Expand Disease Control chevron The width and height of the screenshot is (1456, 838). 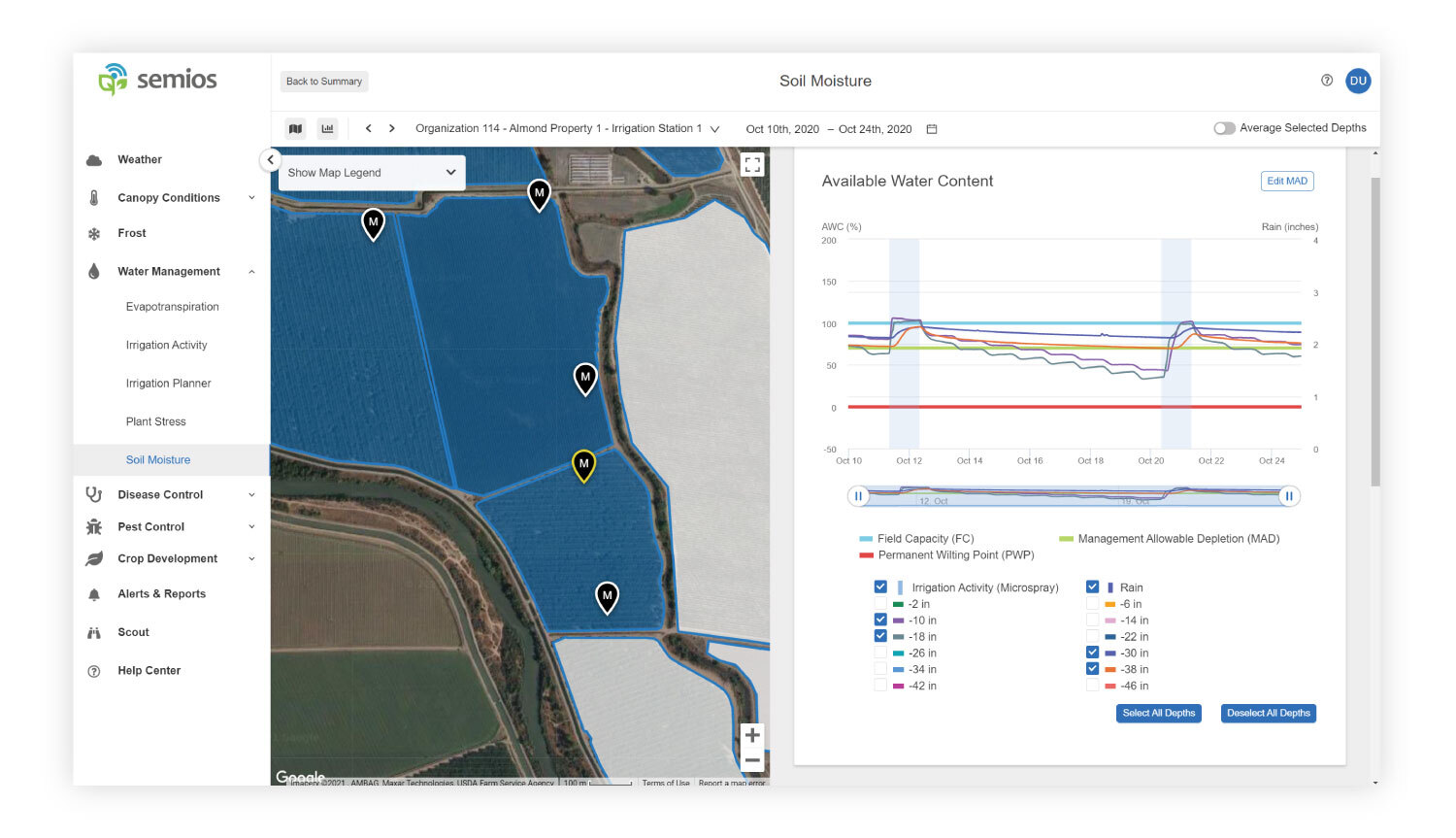(x=251, y=495)
